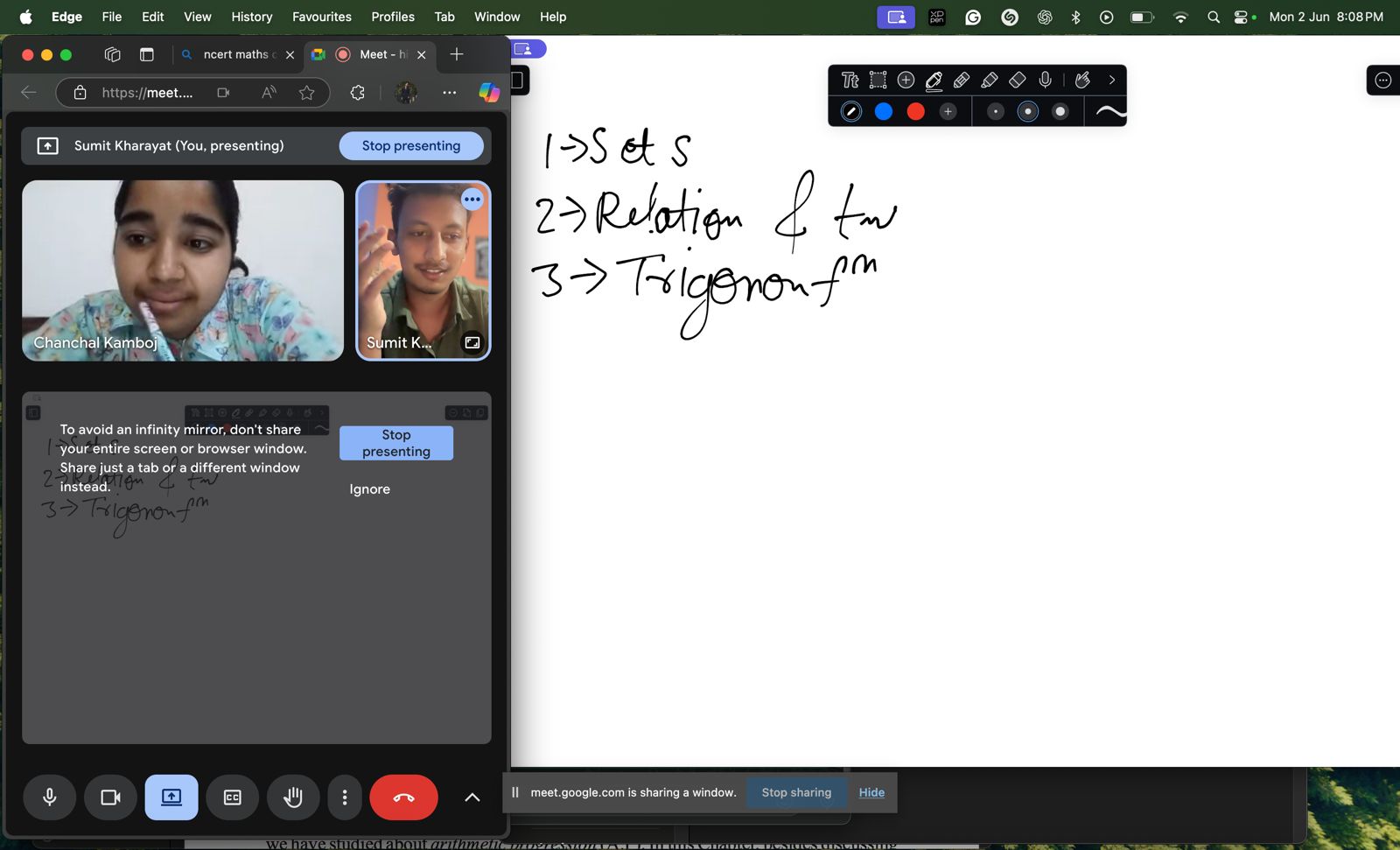Open the Profiles menu
This screenshot has height=850, width=1400.
click(x=393, y=17)
